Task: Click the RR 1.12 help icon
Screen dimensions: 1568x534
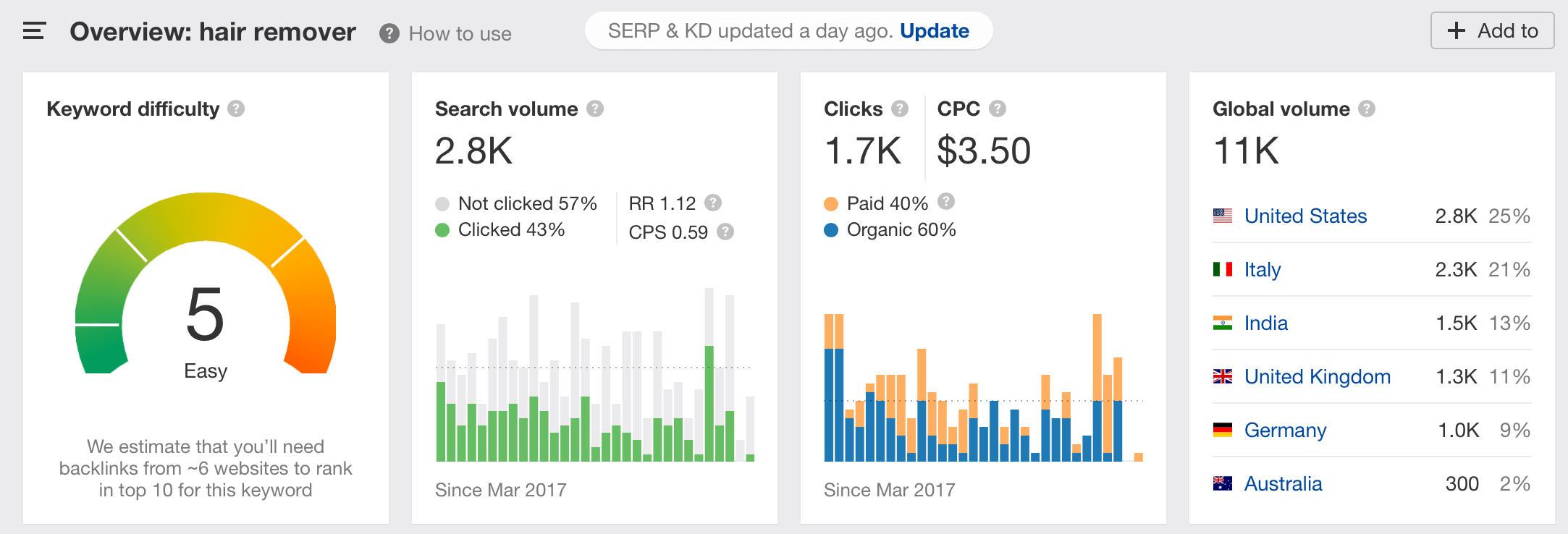Action: point(713,203)
